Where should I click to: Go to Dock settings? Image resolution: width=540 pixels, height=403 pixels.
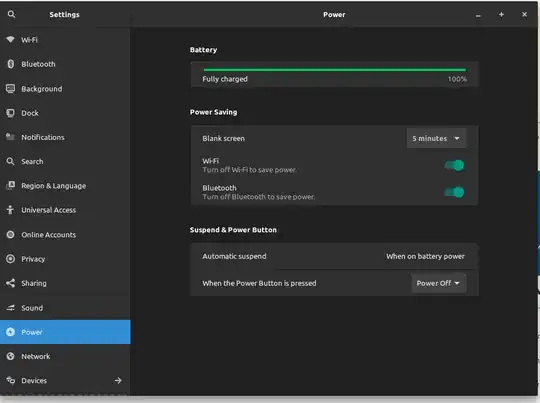coord(65,113)
